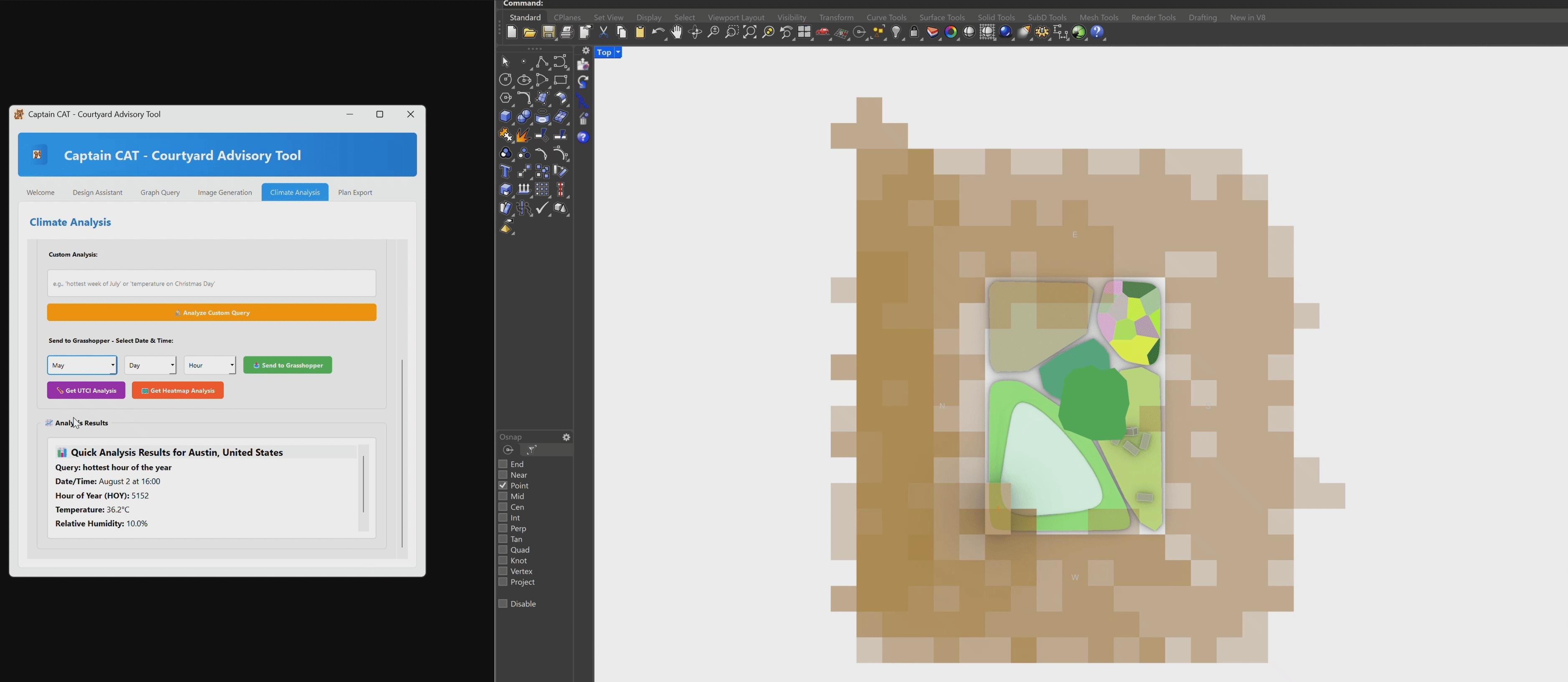Screen dimensions: 1568x682
Task: Click the Zoom Window icon
Action: point(732,32)
